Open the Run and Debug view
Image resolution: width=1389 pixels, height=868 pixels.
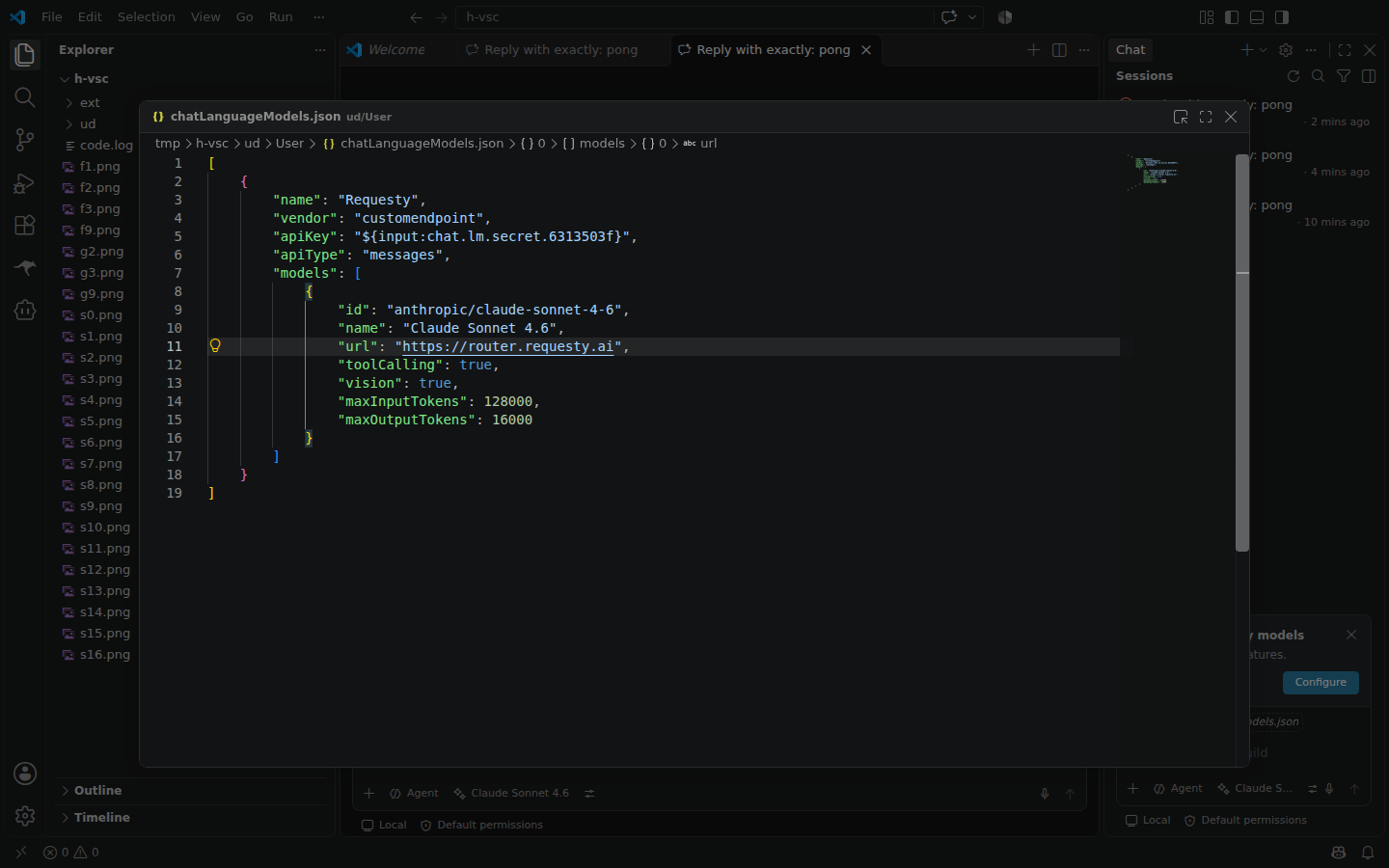(x=25, y=182)
